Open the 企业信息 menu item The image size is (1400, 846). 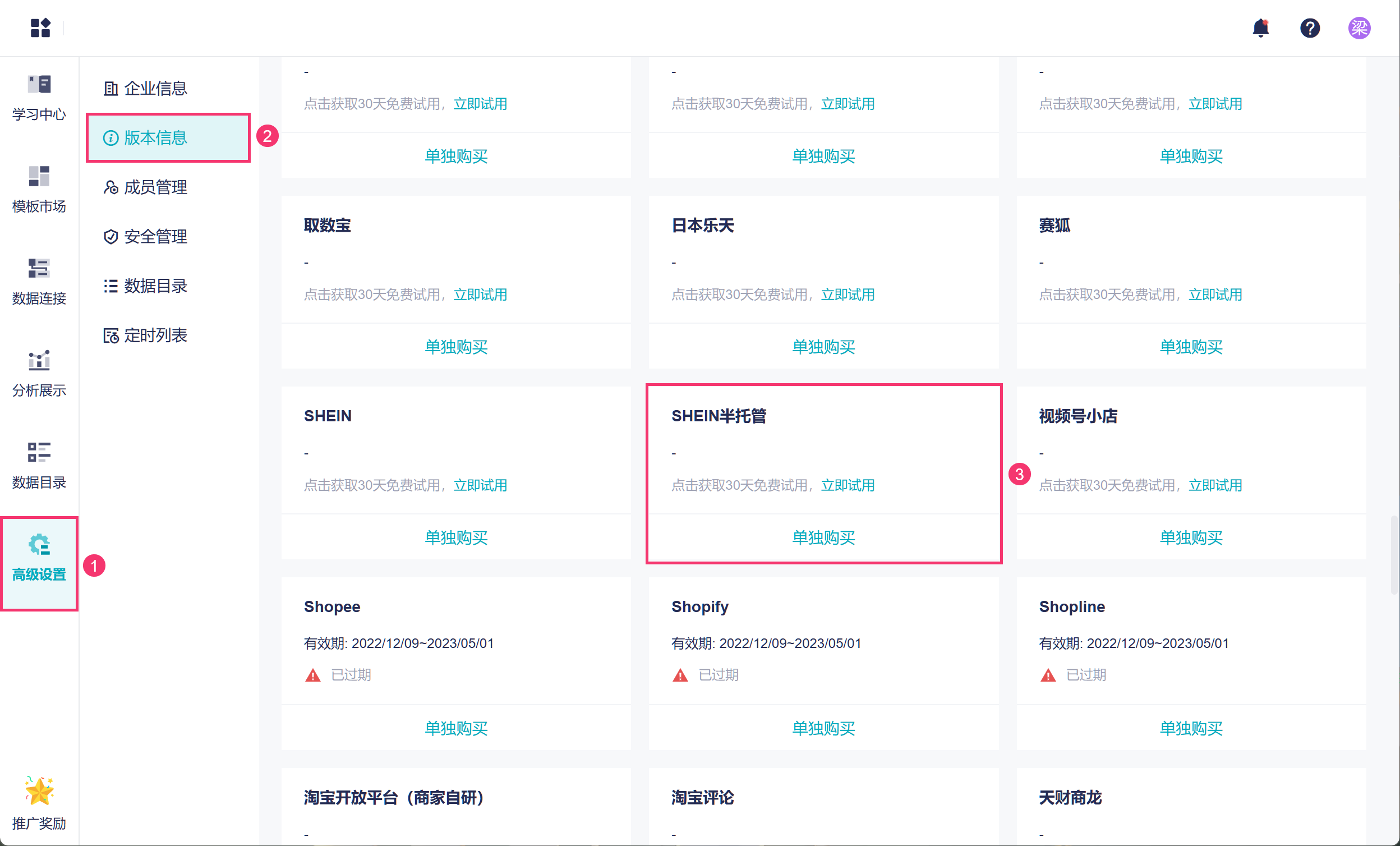[x=155, y=88]
